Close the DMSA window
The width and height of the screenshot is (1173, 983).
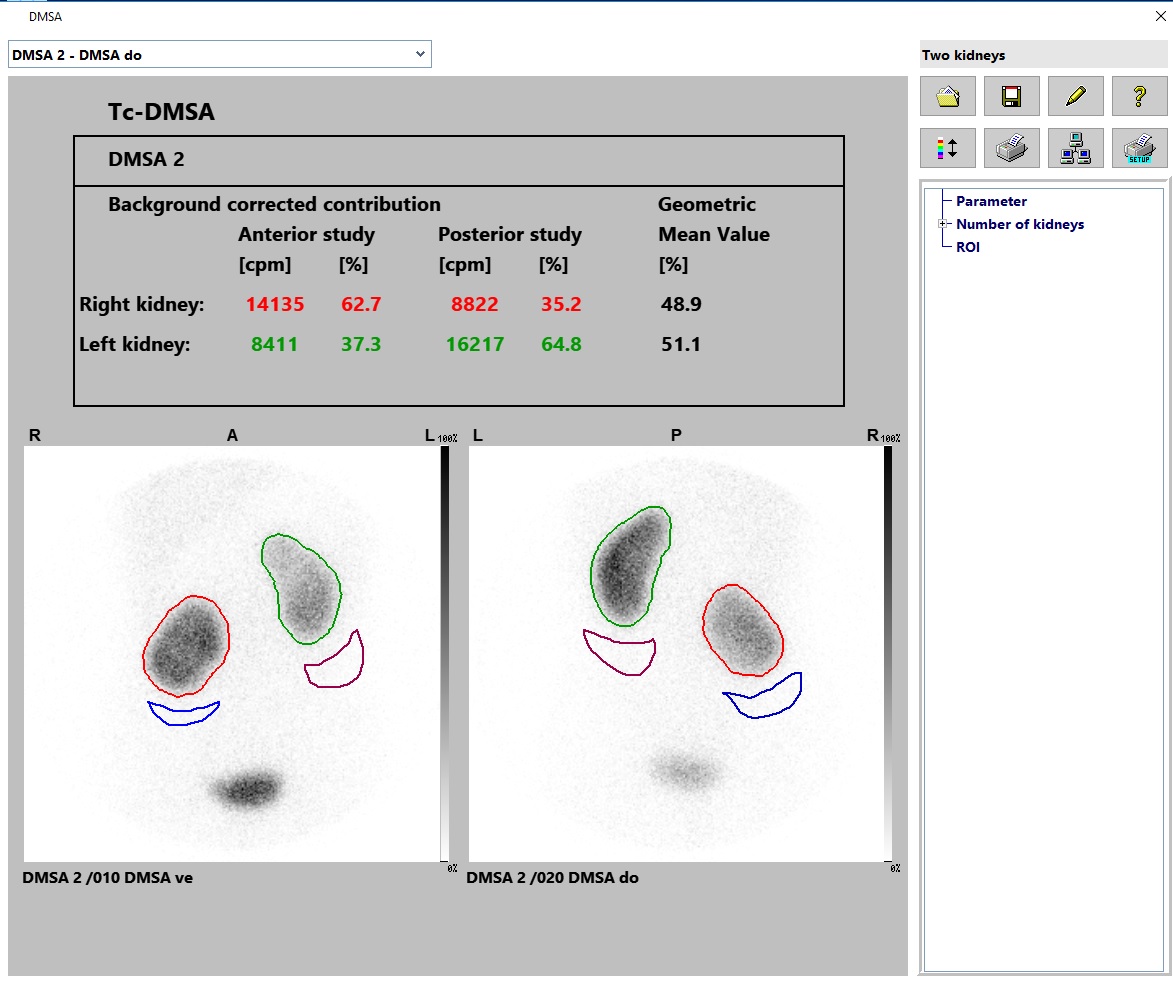[1160, 16]
